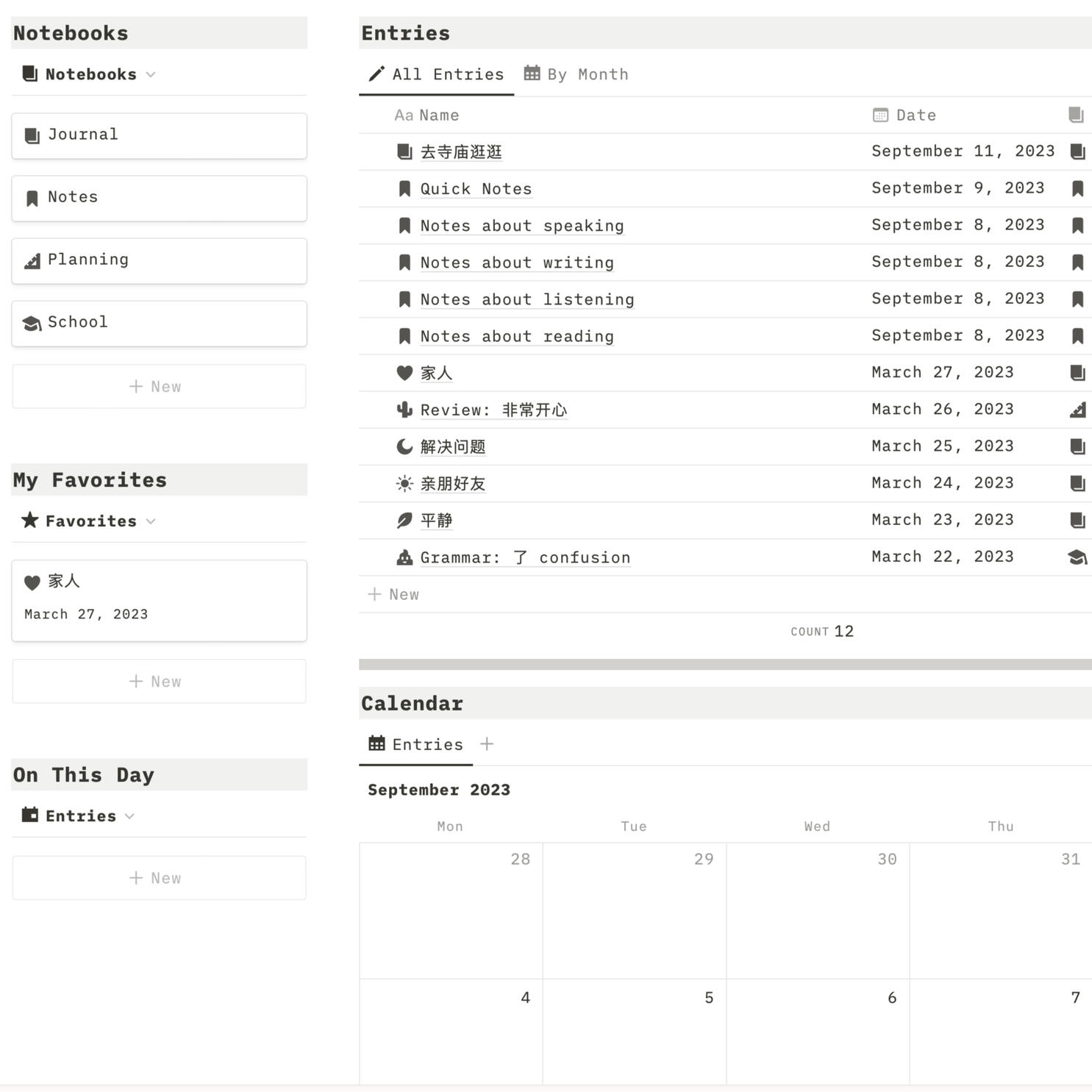
Task: Open the Notes about listening entry
Action: 527,299
